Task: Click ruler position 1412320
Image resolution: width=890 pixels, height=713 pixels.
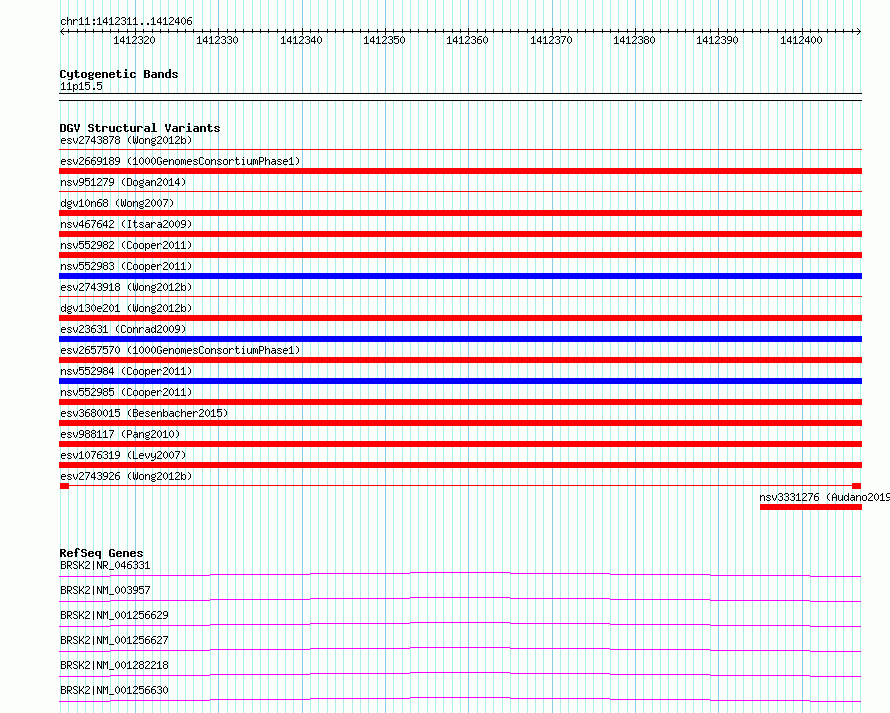Action: (x=135, y=40)
